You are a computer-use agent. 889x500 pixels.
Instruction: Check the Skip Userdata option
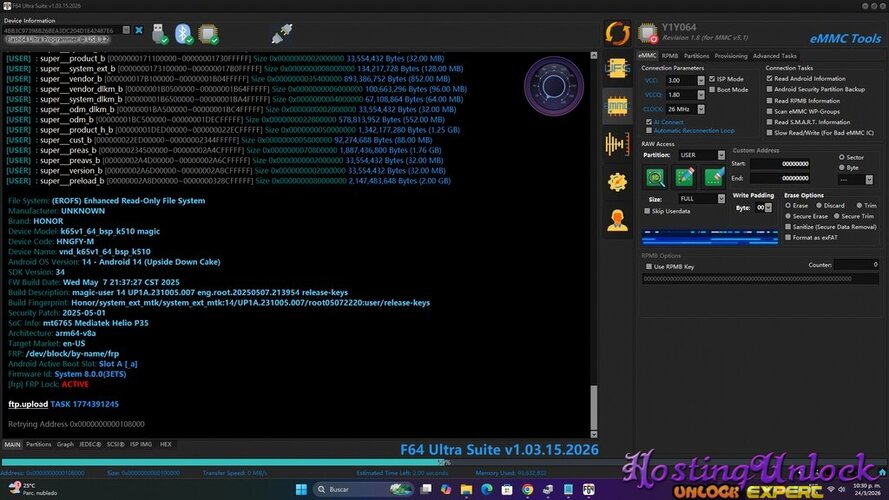tap(647, 211)
